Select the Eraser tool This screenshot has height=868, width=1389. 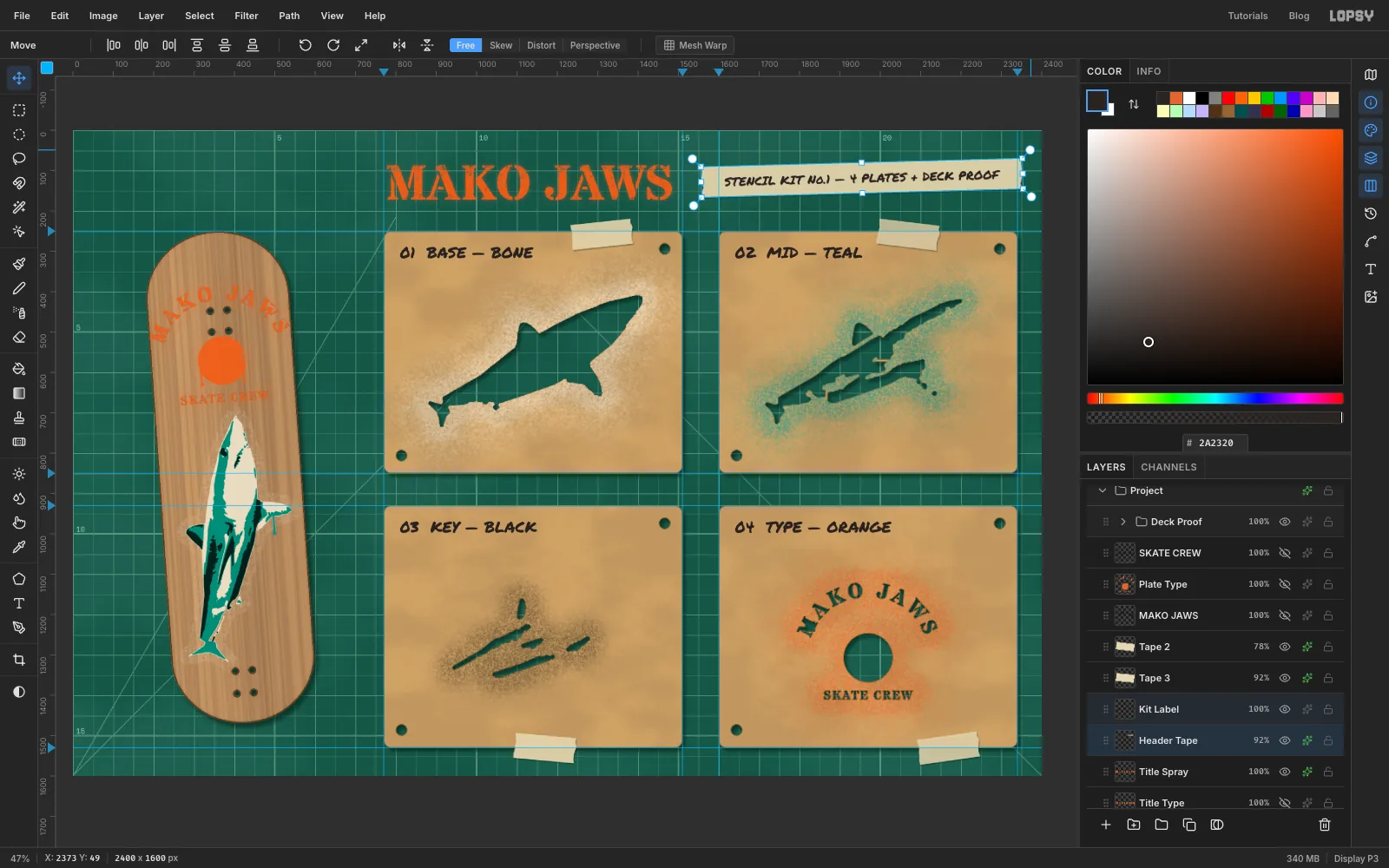click(x=19, y=337)
